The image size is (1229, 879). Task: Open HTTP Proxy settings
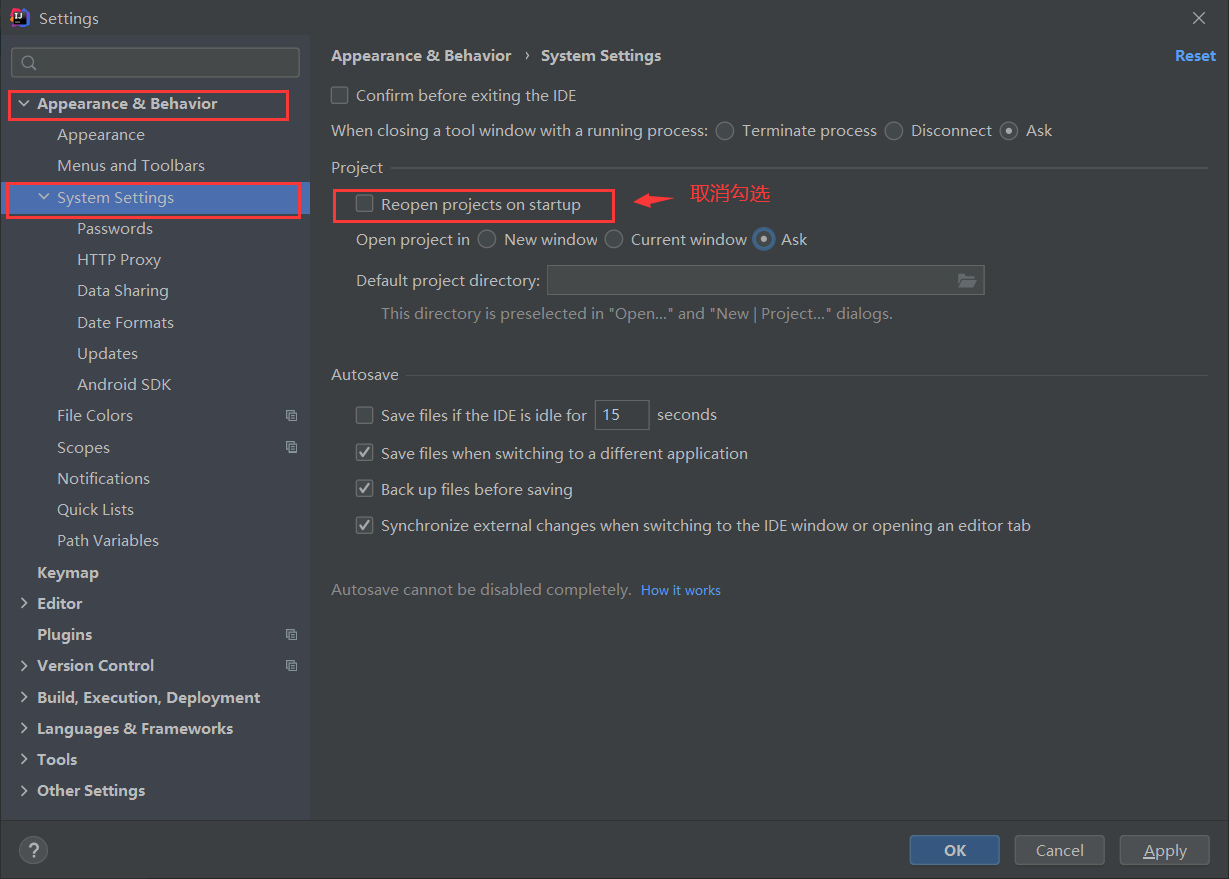pos(119,260)
